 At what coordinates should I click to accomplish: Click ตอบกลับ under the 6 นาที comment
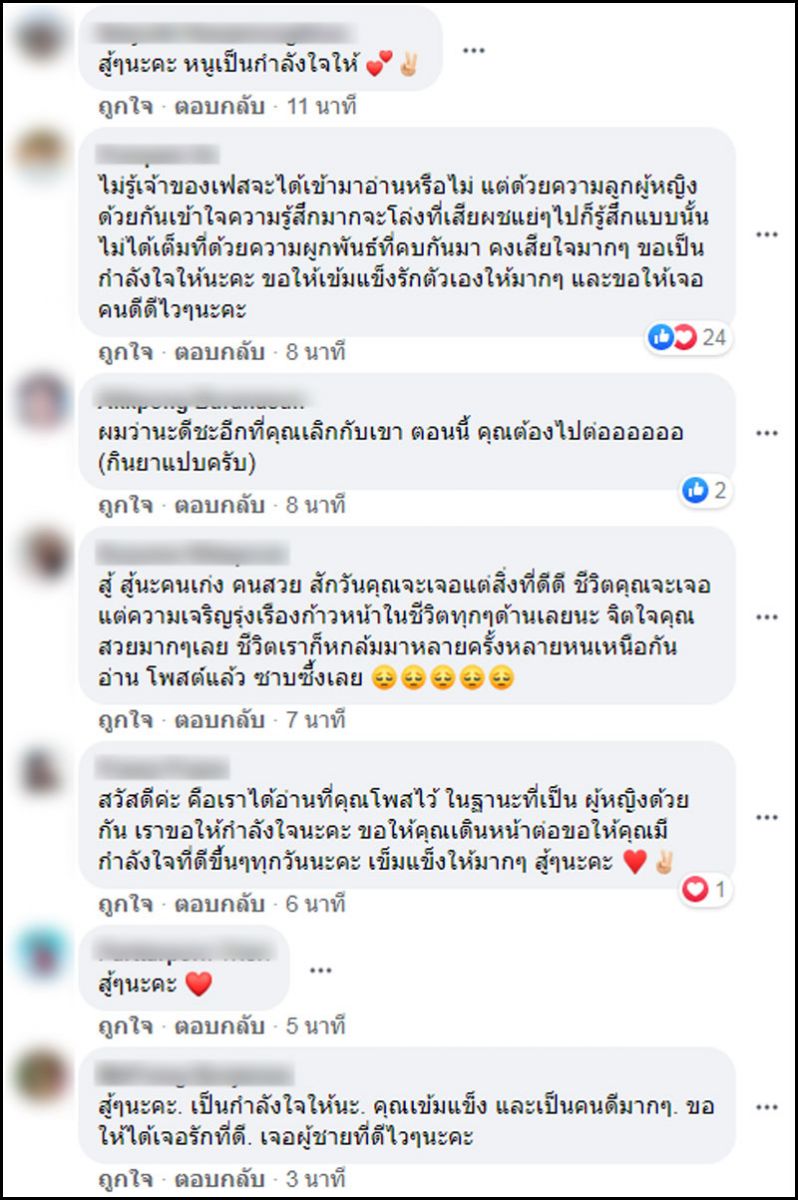click(220, 904)
